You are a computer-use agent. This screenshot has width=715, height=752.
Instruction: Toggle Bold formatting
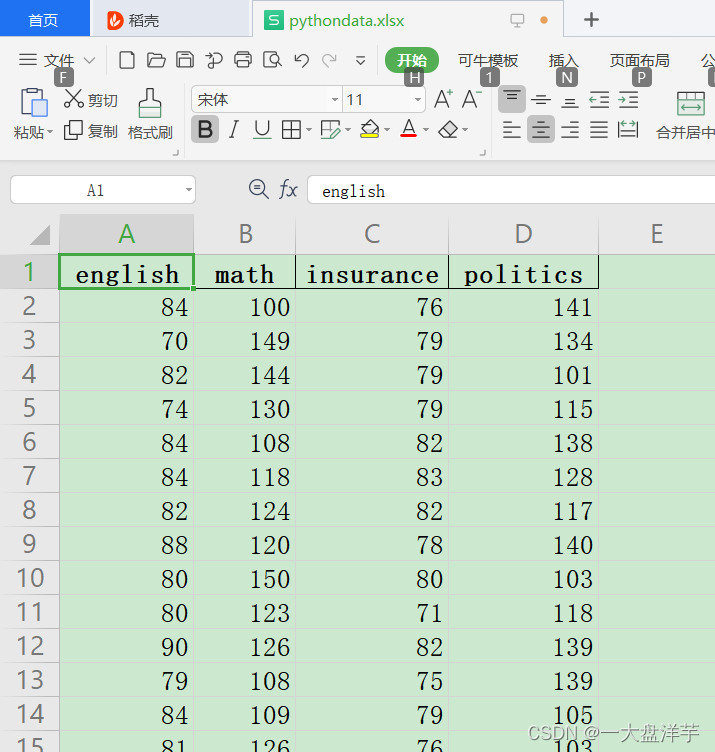[205, 129]
